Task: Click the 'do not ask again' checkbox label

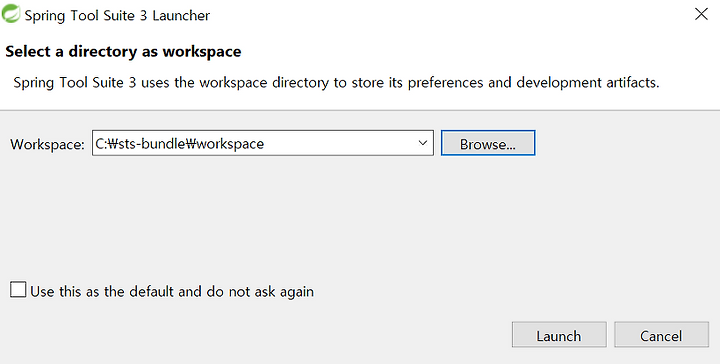Action: point(172,291)
